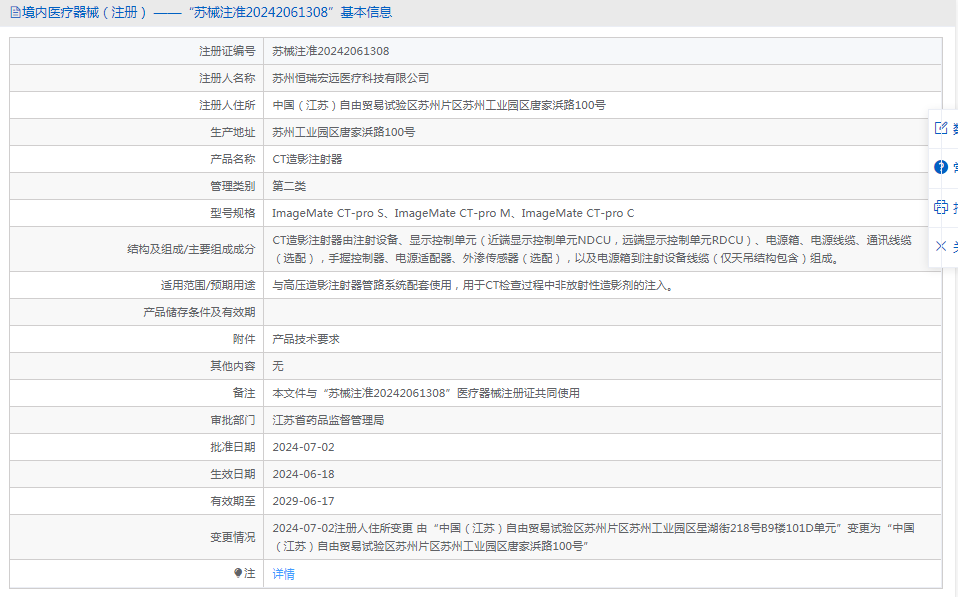Click the 注册证编号 row label
Viewport: 958px width, 597px height.
(227, 51)
